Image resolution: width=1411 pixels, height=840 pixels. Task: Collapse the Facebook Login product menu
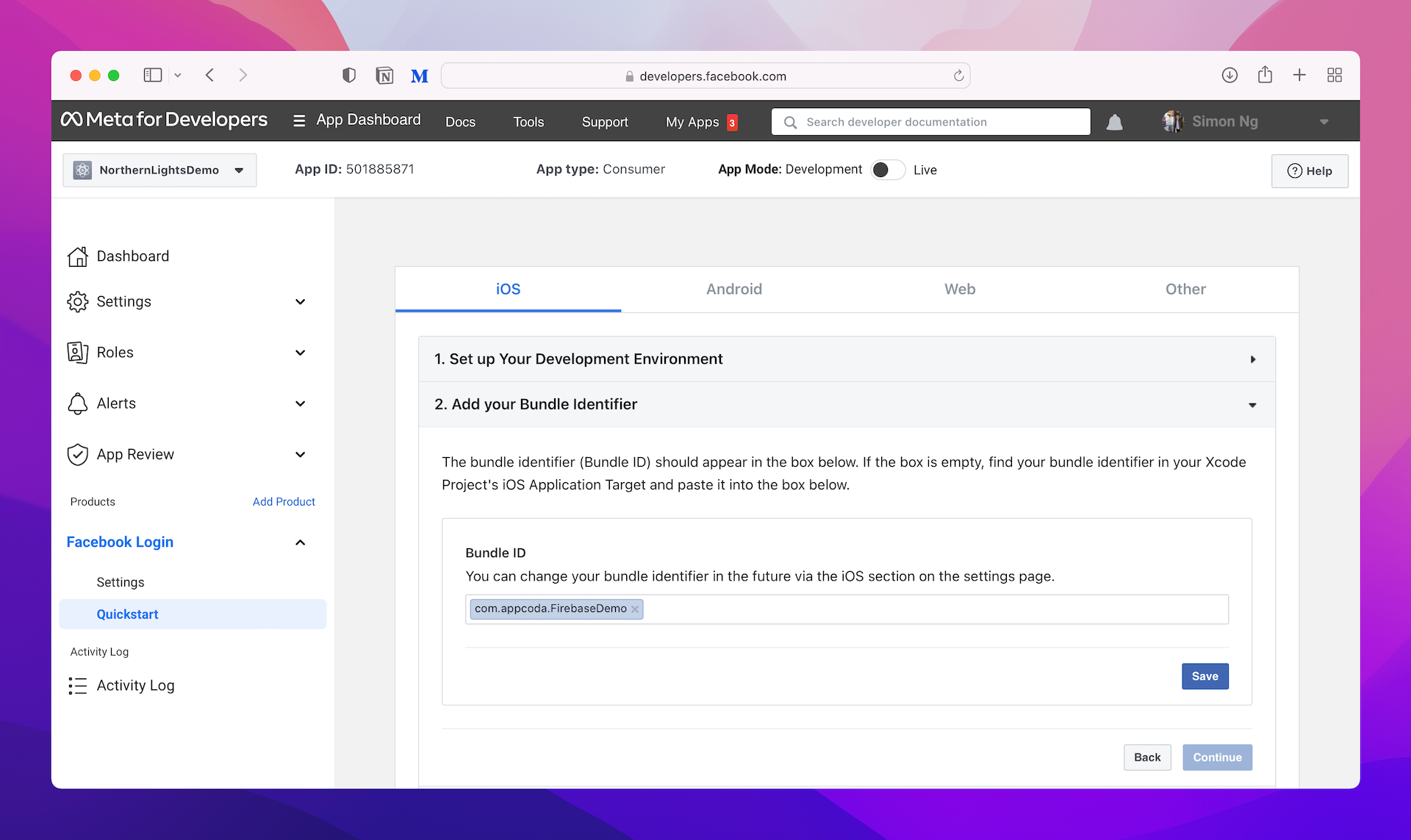[300, 542]
